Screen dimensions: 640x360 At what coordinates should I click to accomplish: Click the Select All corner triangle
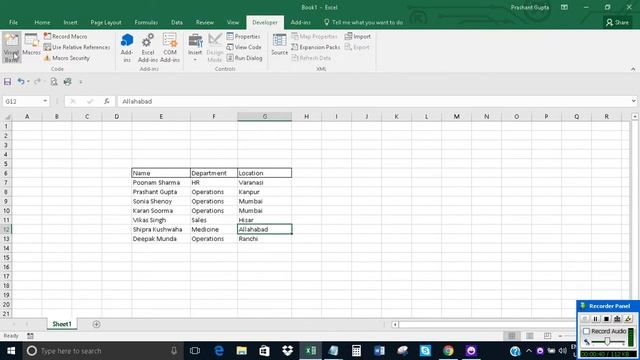[x=7, y=117]
